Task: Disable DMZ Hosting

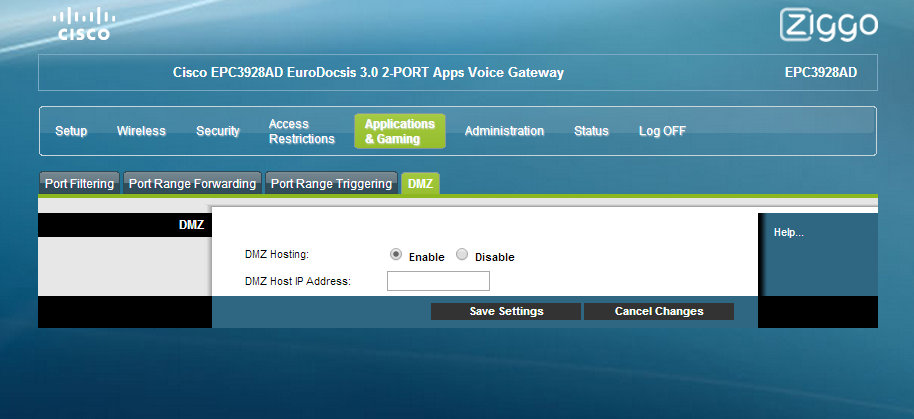Action: pyautogui.click(x=462, y=255)
